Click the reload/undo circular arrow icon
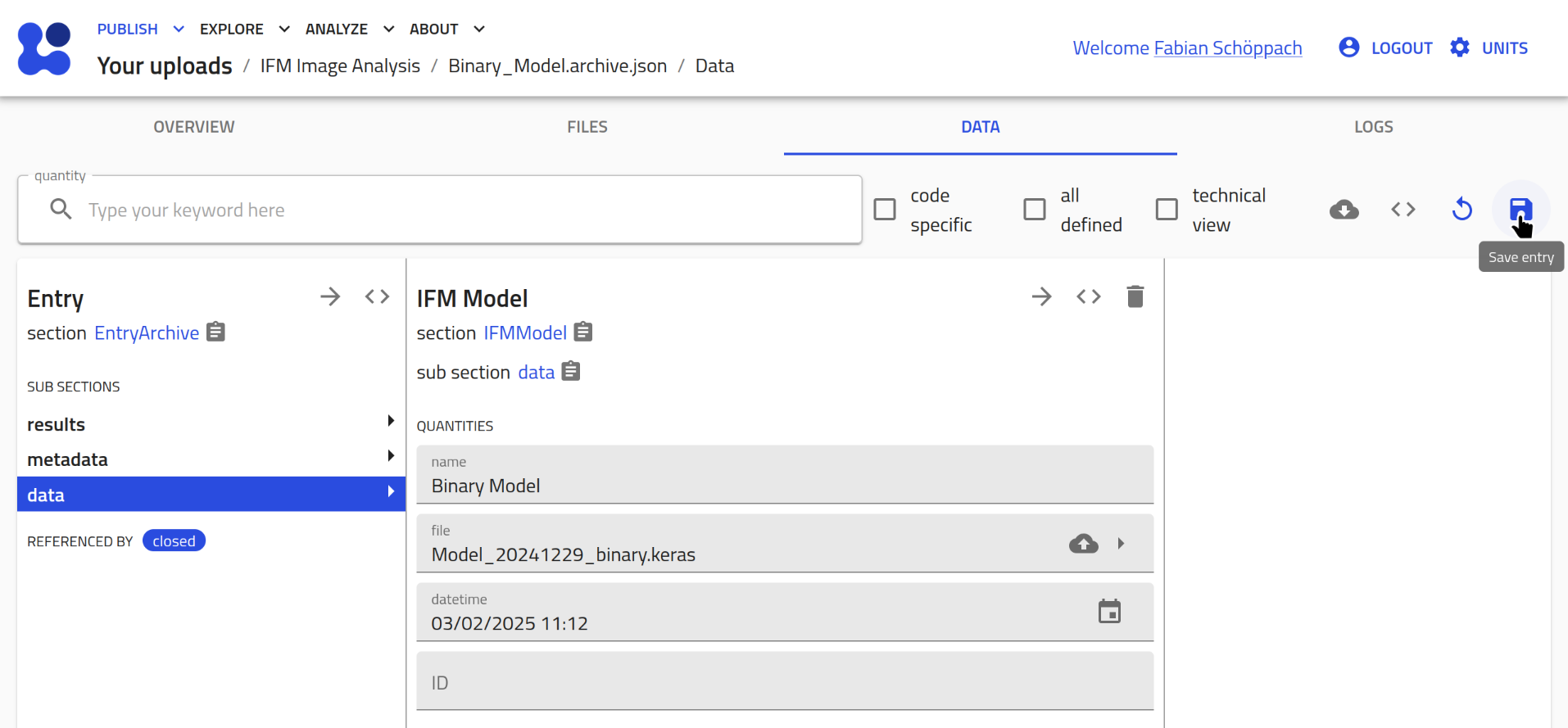The image size is (1568, 728). pyautogui.click(x=1462, y=210)
